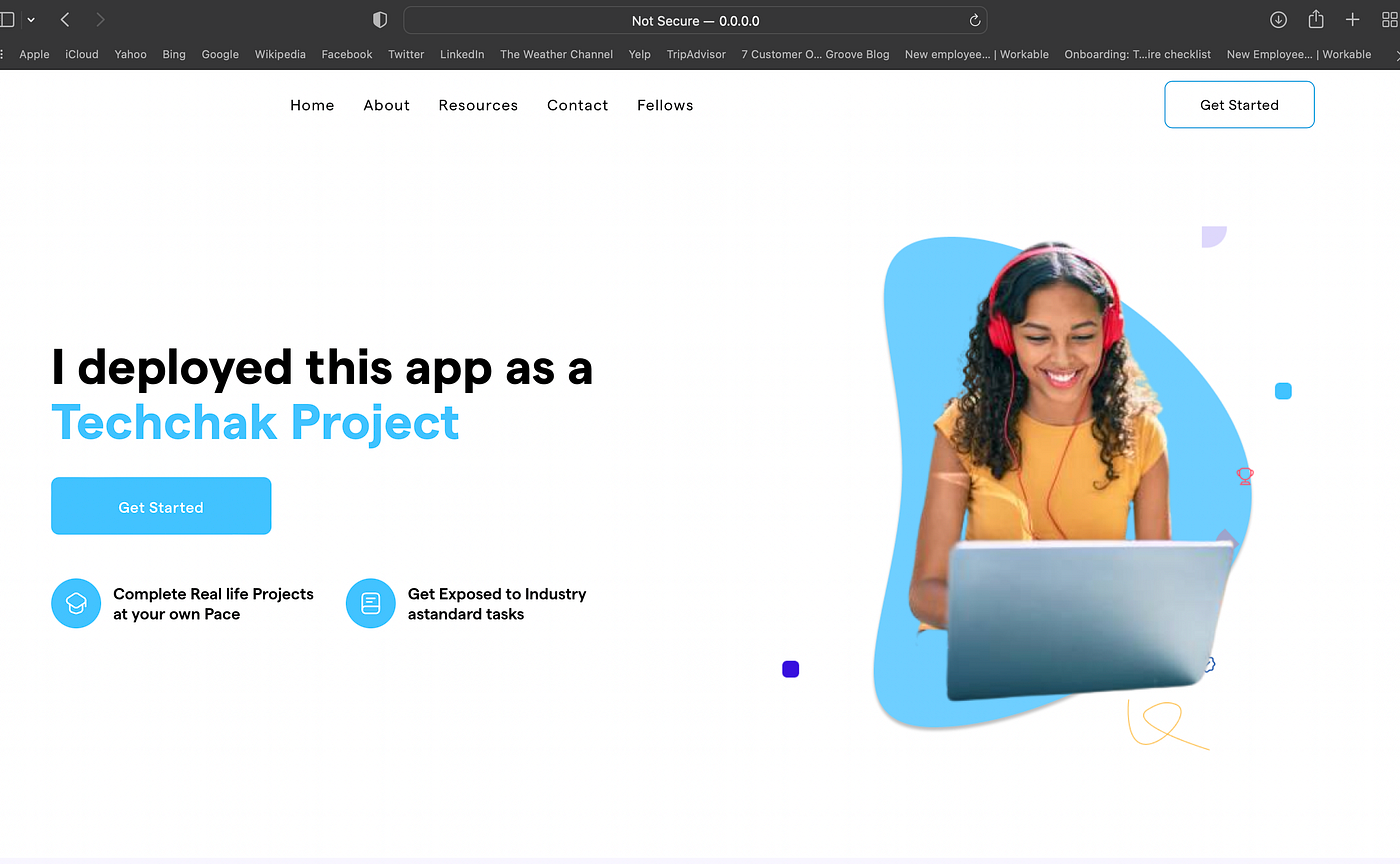The image size is (1400, 864).
Task: Open the sidebar dropdown chevron
Action: tap(31, 20)
